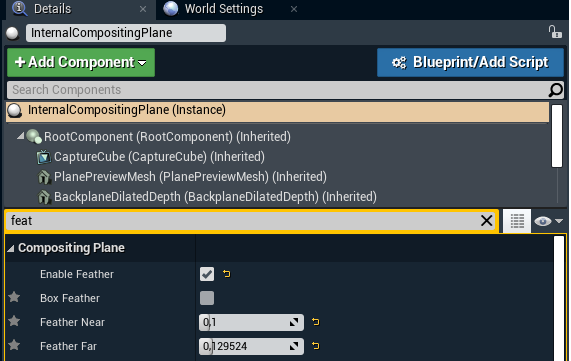
Task: Select the Details tab
Action: (52, 9)
